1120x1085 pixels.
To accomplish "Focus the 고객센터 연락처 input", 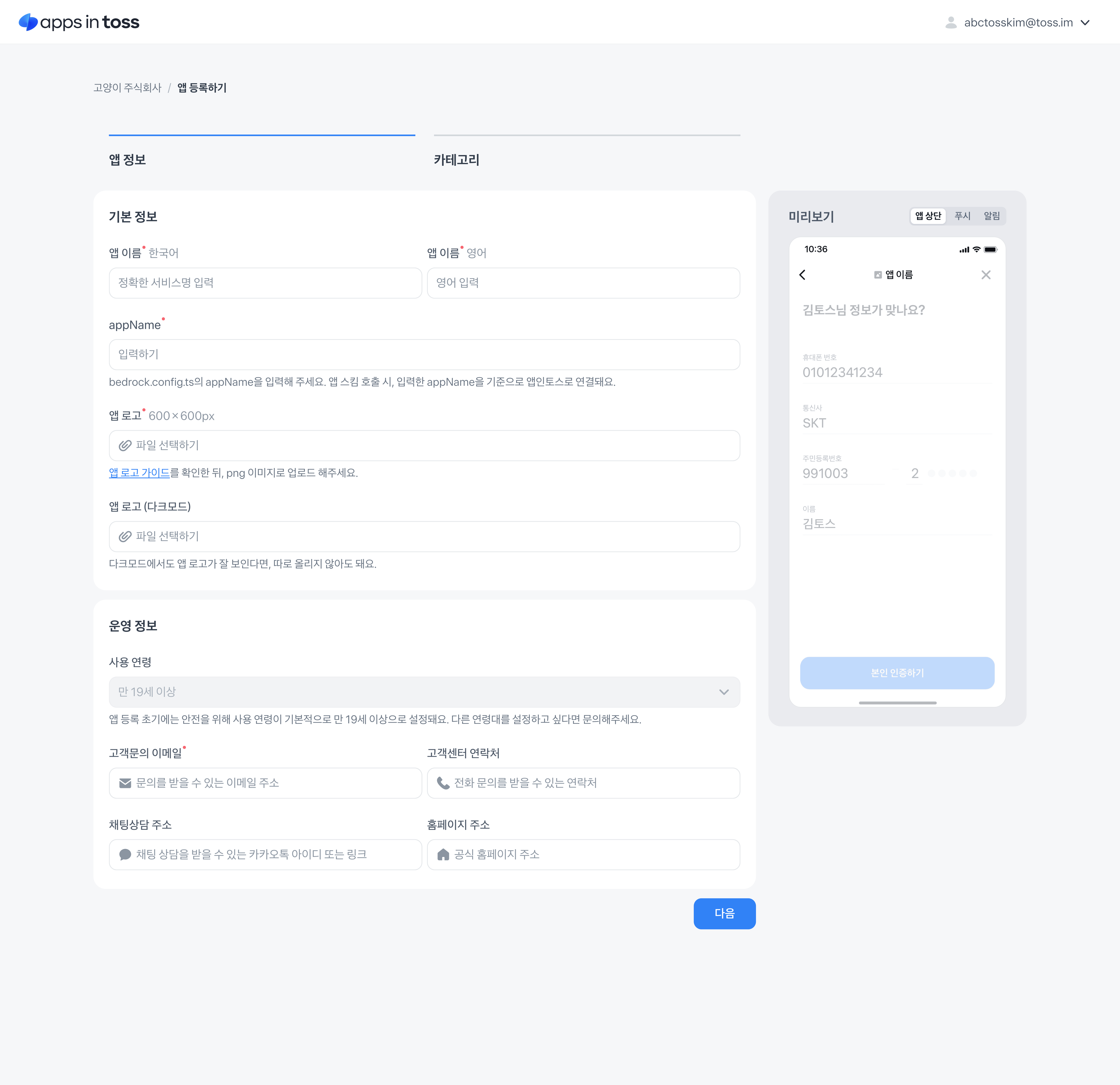I will point(583,783).
